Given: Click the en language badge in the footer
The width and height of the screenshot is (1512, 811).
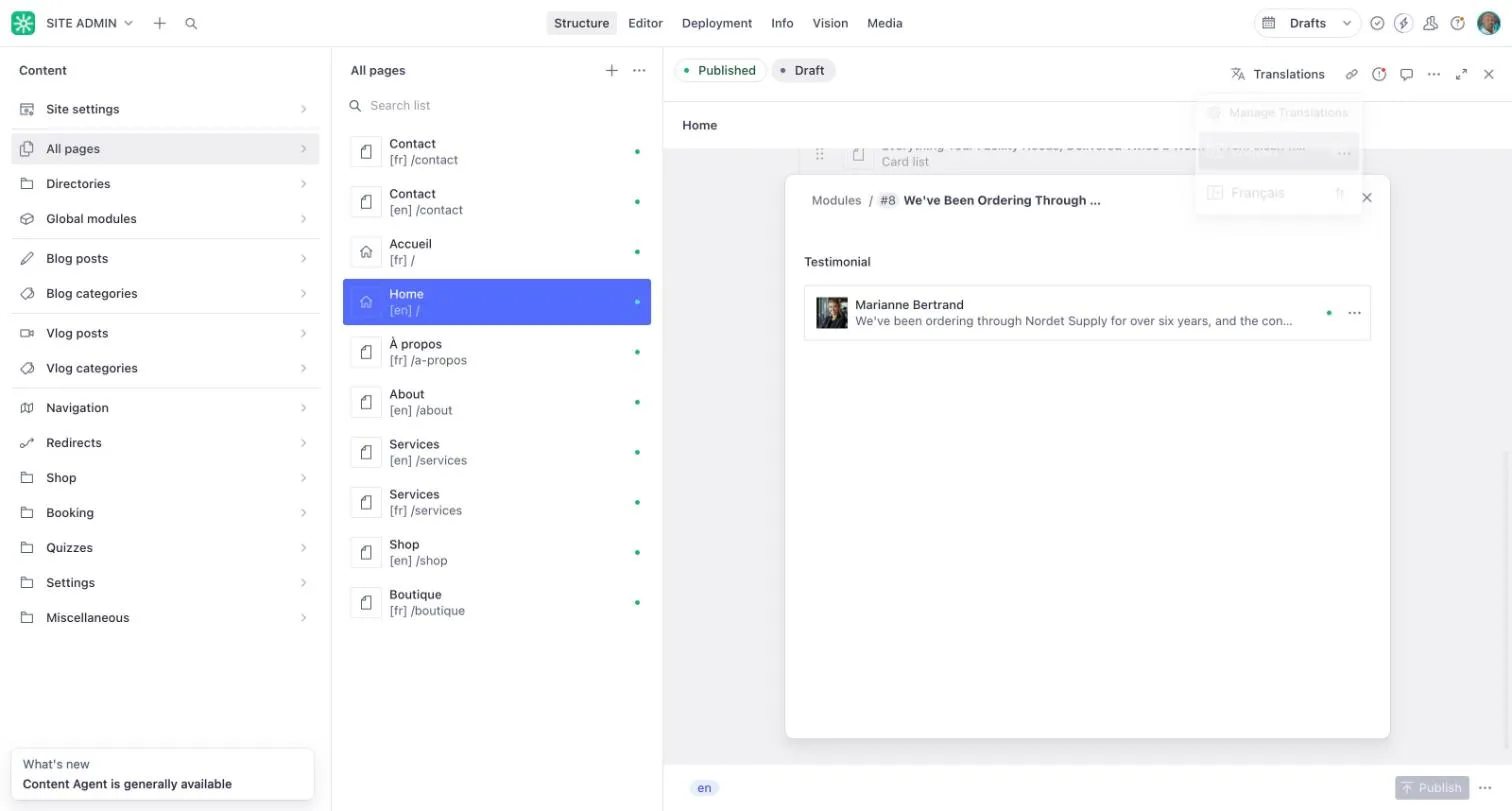Looking at the screenshot, I should [x=704, y=788].
